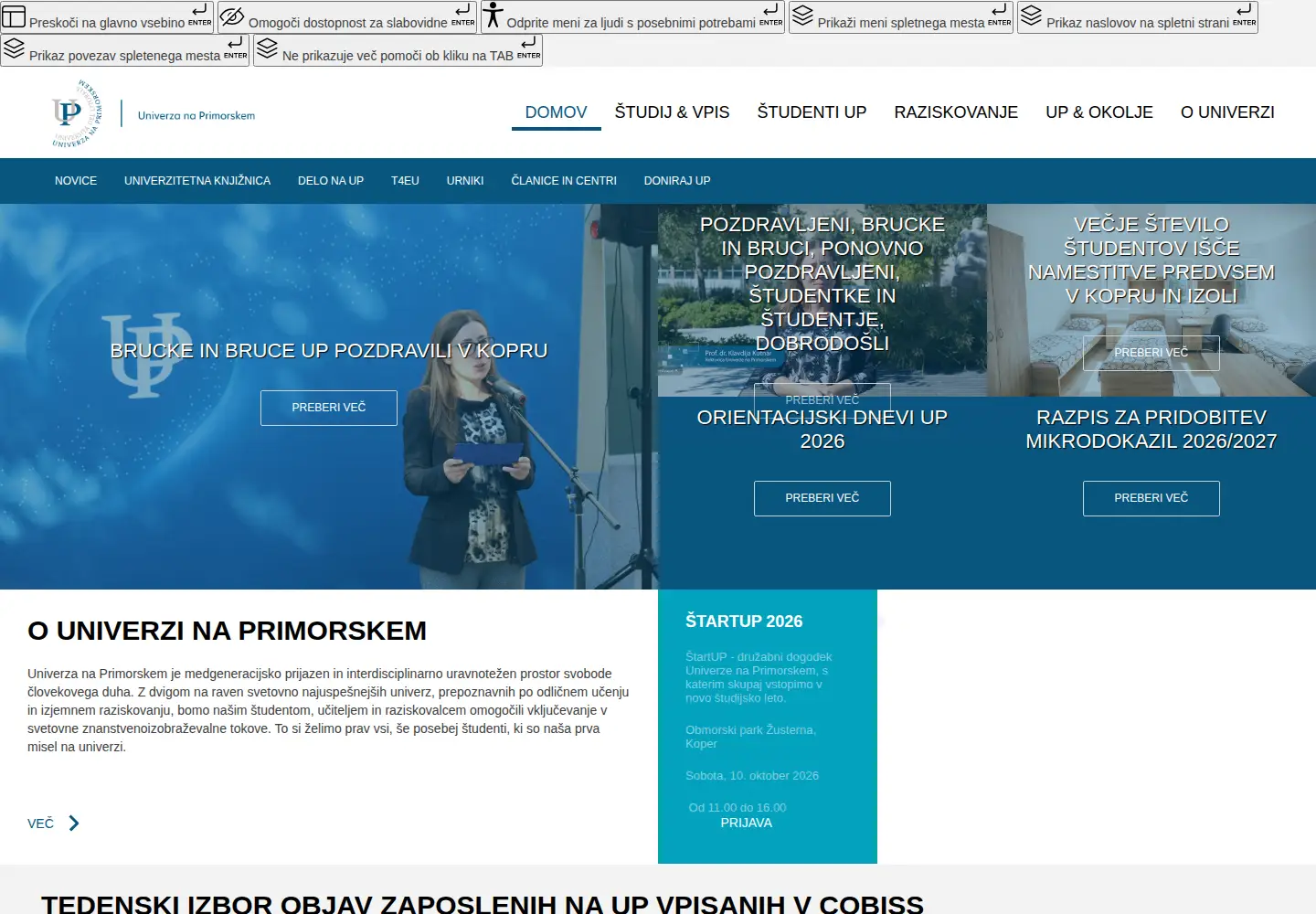This screenshot has height=914, width=1316.
Task: Open the ŠTUDIJ & VPIS menu
Action: [673, 112]
